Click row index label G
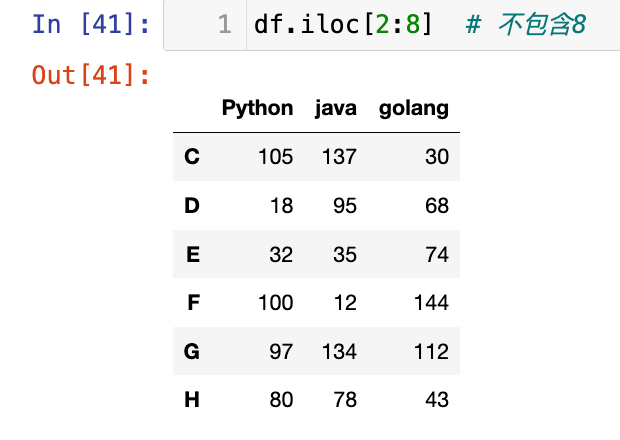The image size is (620, 440). click(192, 352)
